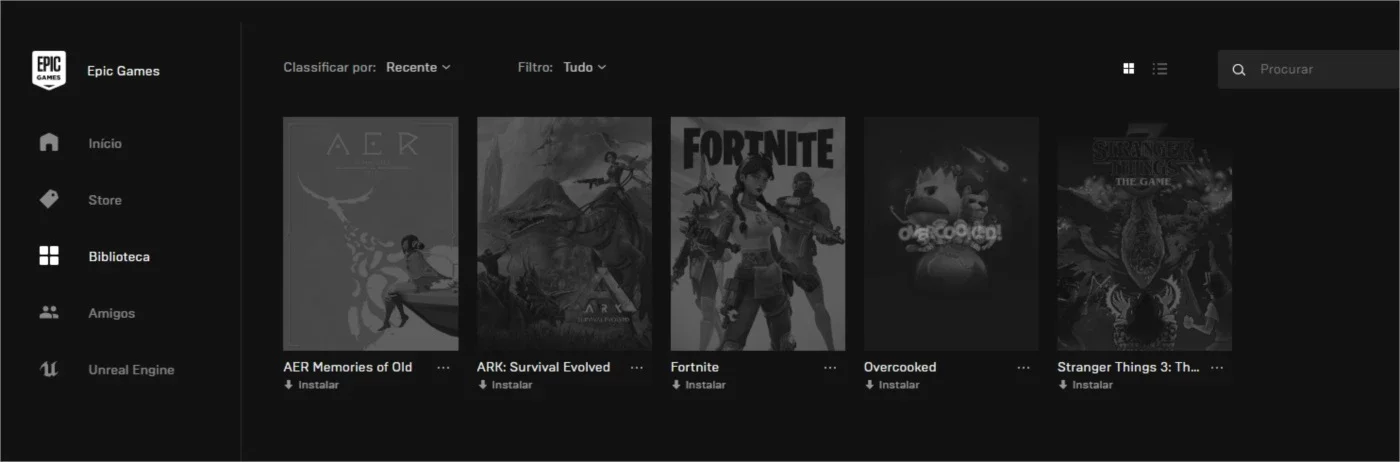The image size is (1400, 462).
Task: Click the Amigos people icon
Action: click(x=49, y=312)
